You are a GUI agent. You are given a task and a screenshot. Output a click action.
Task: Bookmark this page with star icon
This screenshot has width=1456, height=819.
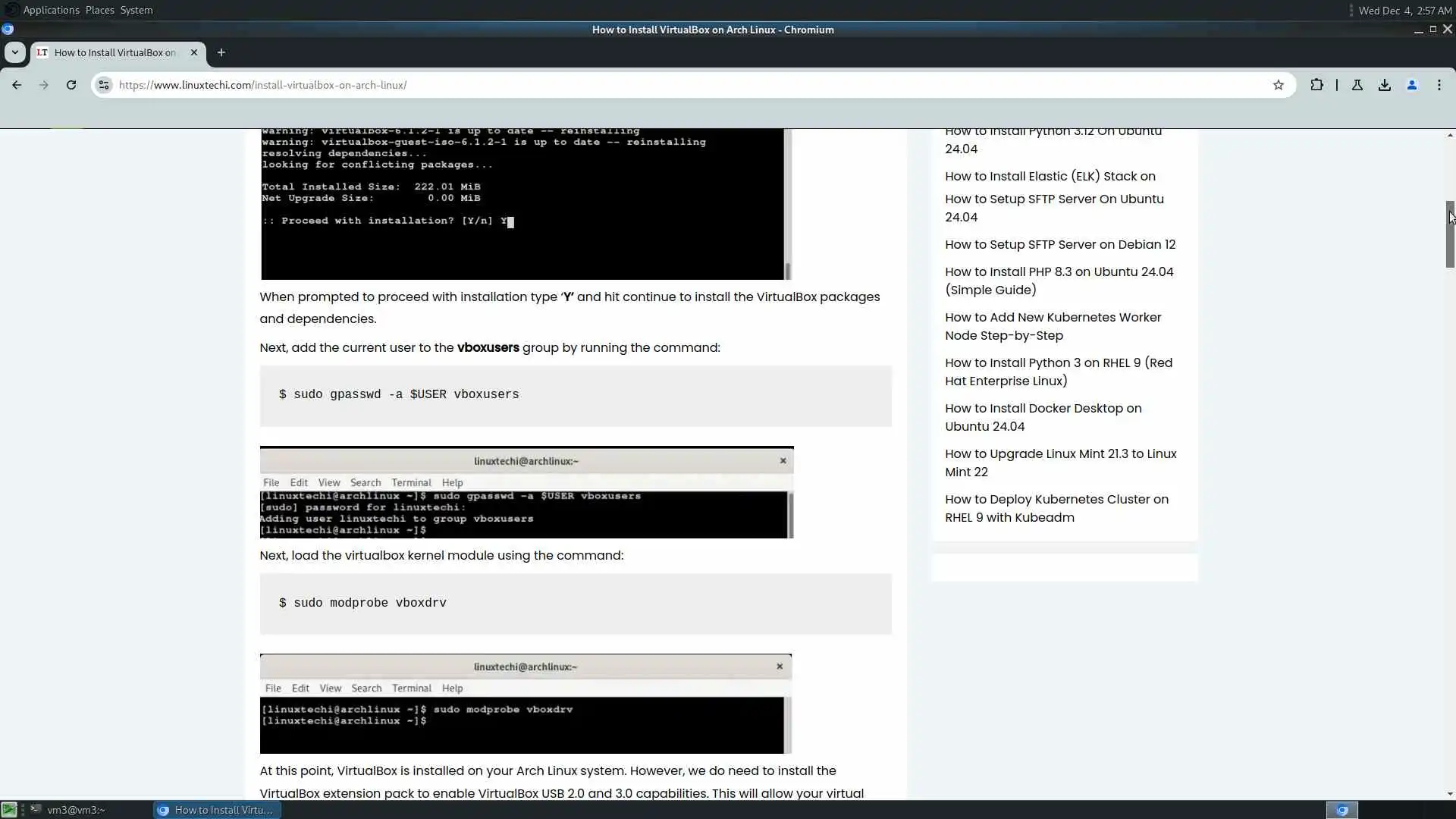click(x=1278, y=85)
